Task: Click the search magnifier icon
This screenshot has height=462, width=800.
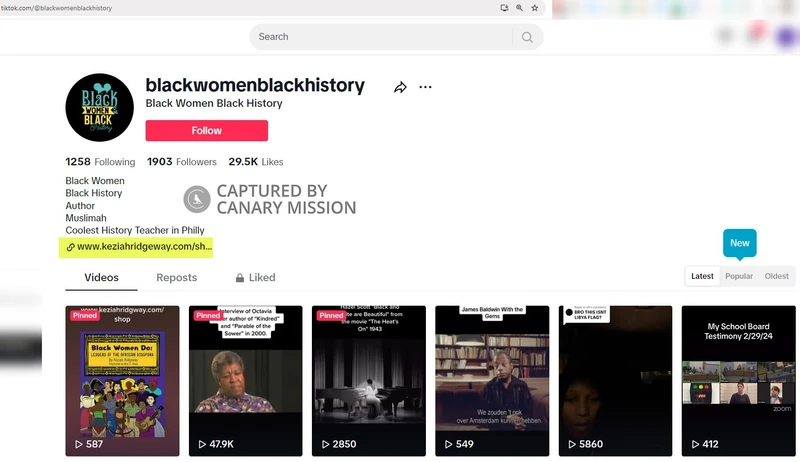Action: coord(527,37)
